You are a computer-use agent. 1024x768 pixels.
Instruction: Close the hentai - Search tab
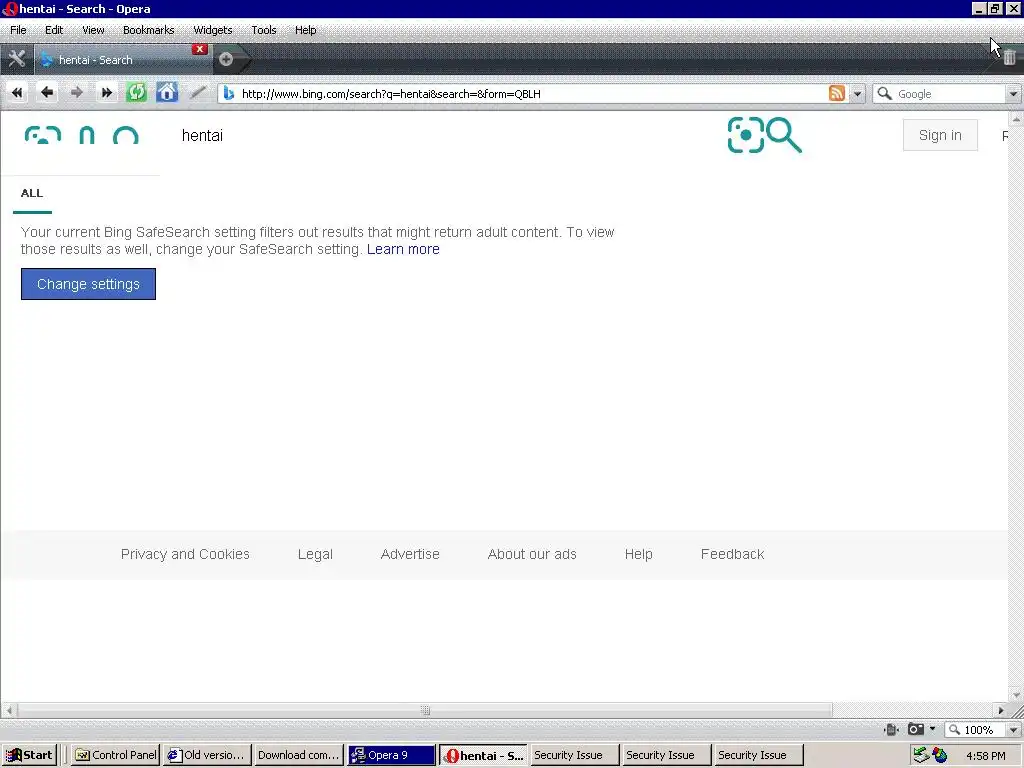pyautogui.click(x=200, y=49)
